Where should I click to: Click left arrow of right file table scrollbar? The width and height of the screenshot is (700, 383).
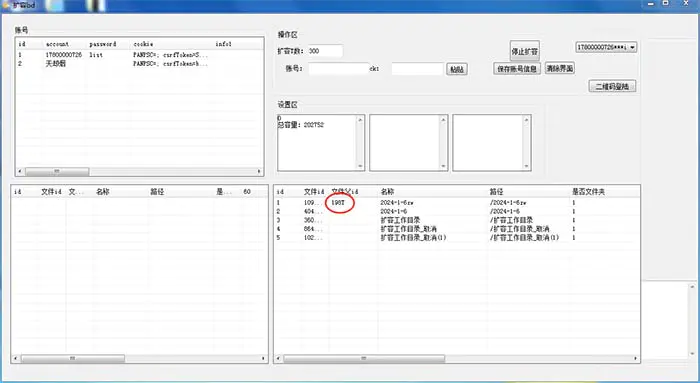point(279,358)
